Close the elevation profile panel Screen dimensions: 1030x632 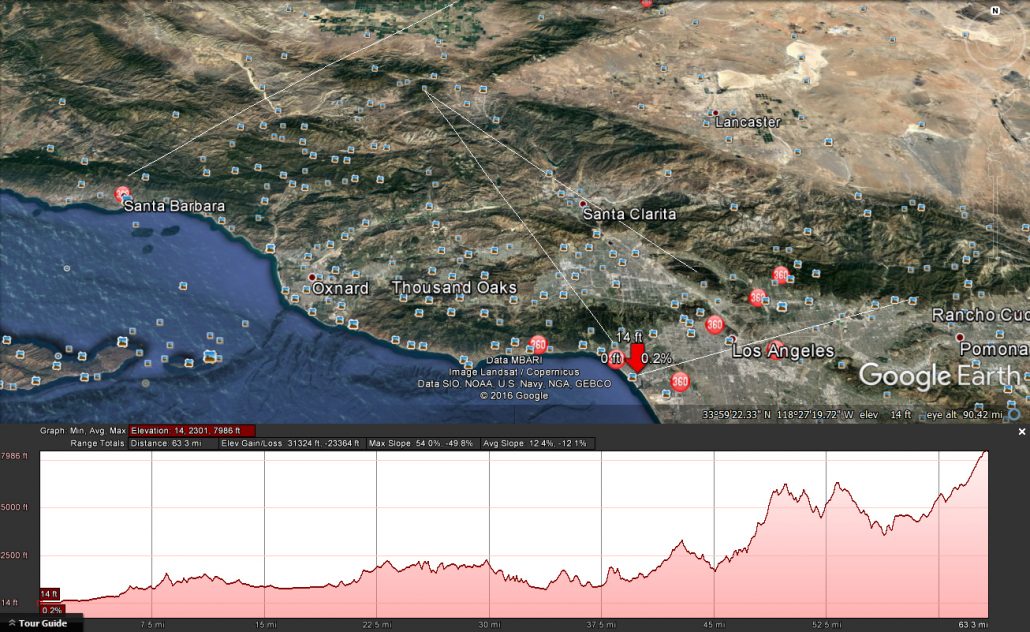pos(1021,432)
